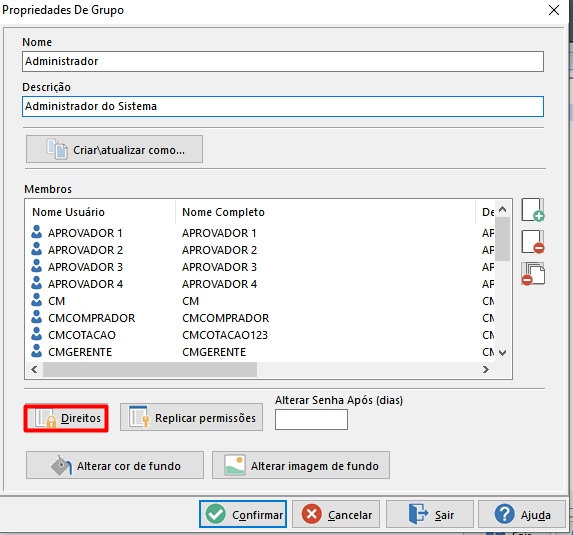Click full name CMCOTACAO123
The width and height of the screenshot is (573, 535).
tap(225, 335)
